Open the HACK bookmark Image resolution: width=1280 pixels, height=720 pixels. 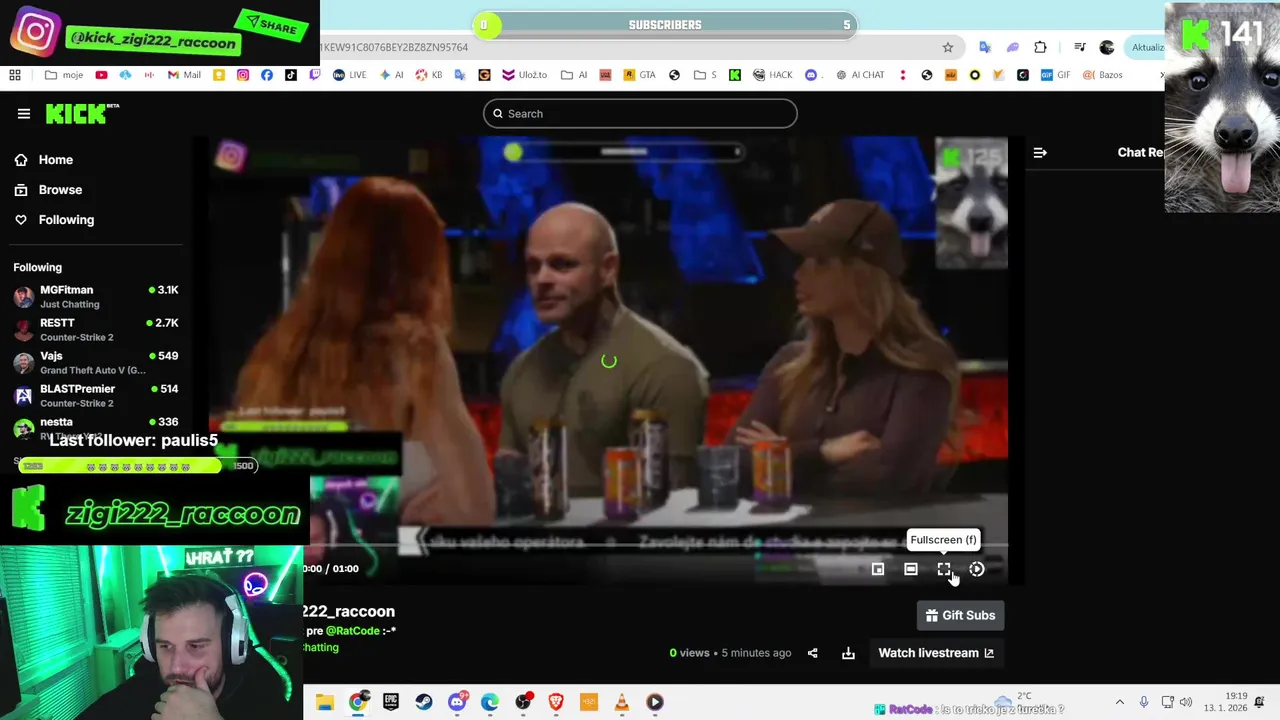click(x=773, y=75)
